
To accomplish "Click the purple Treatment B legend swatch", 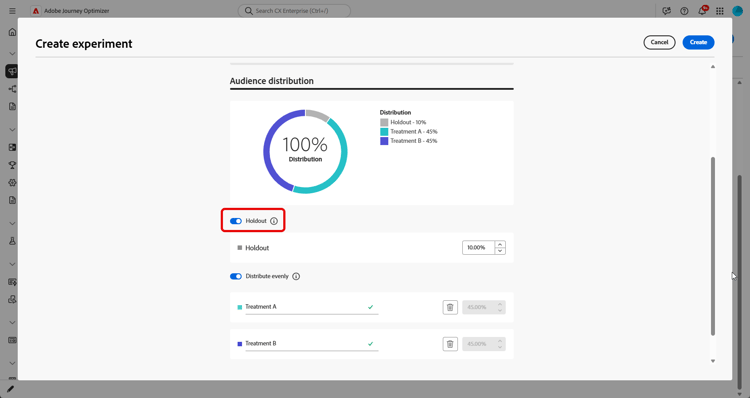I will click(384, 141).
